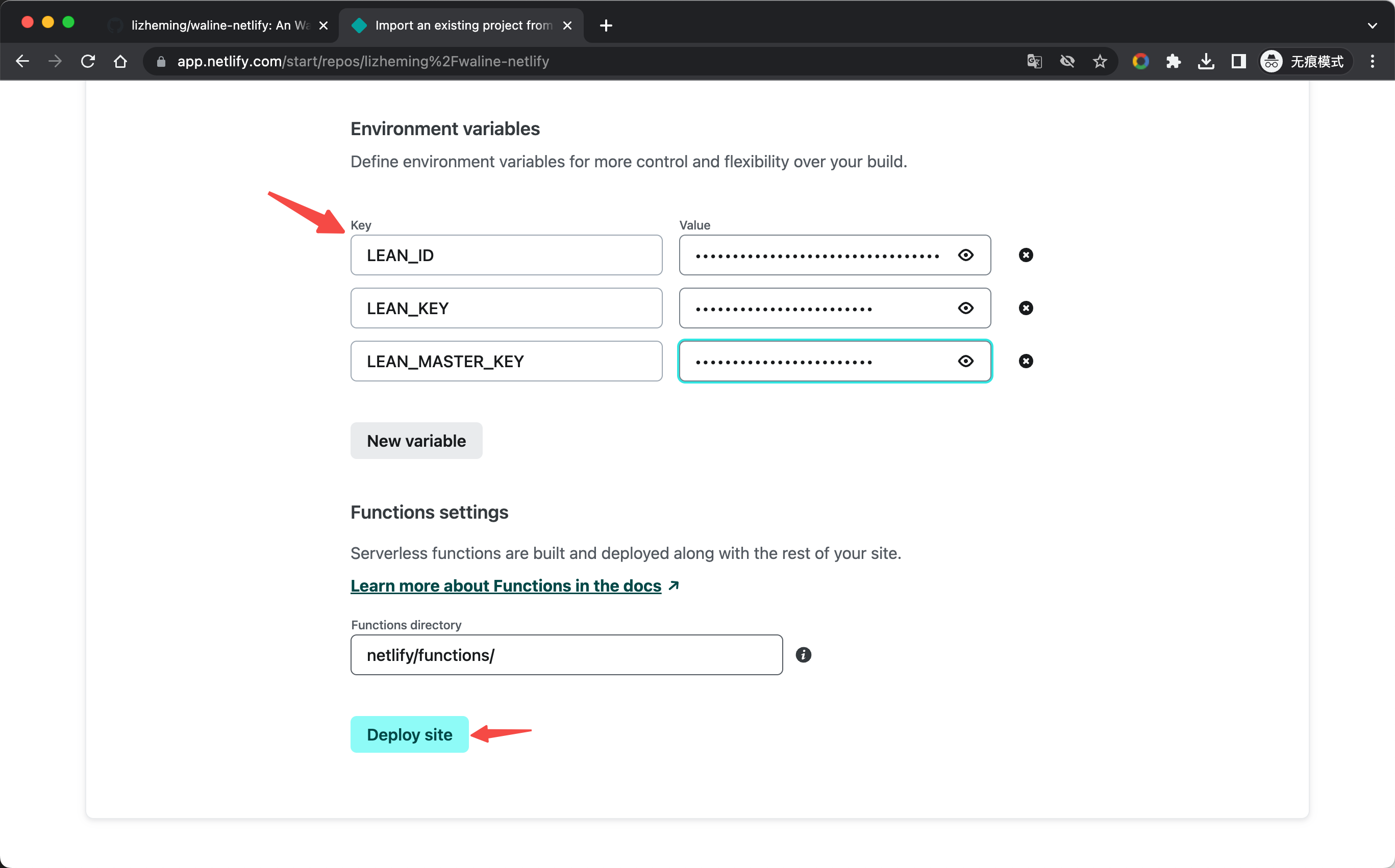Click the LEAN_MASTER_KEY value input field
Viewport: 1395px width, 868px height.
(833, 360)
